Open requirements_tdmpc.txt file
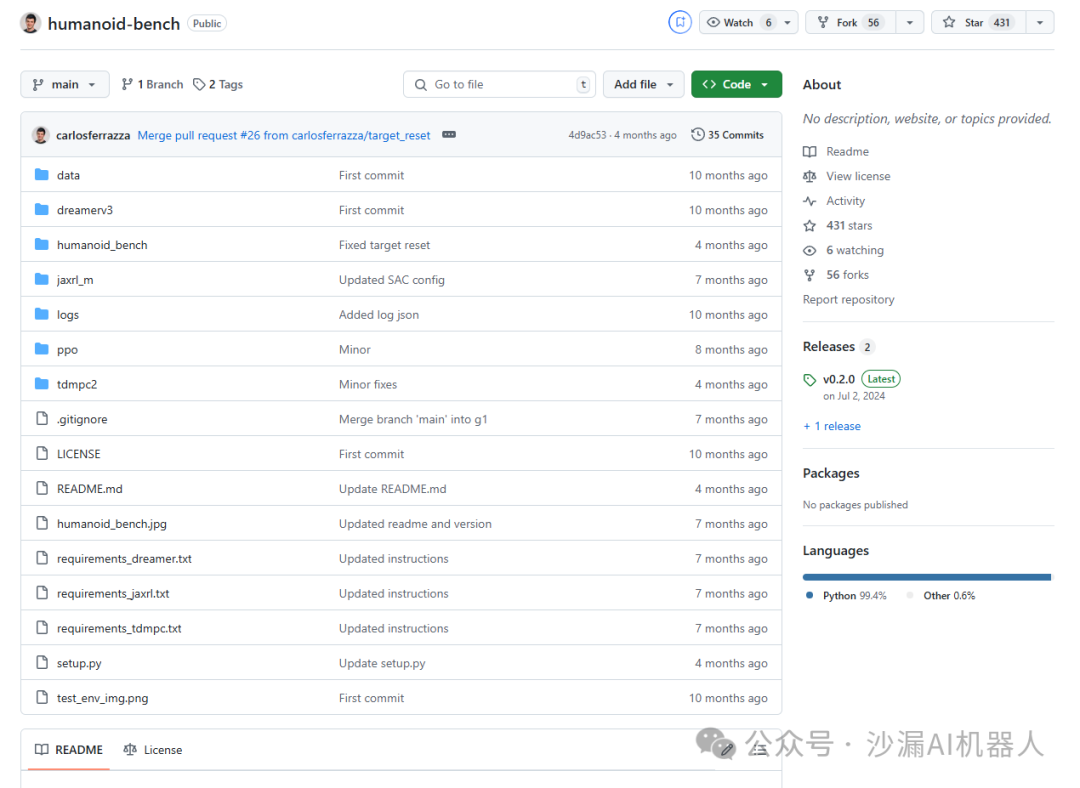Image resolution: width=1080 pixels, height=788 pixels. pyautogui.click(x=119, y=628)
